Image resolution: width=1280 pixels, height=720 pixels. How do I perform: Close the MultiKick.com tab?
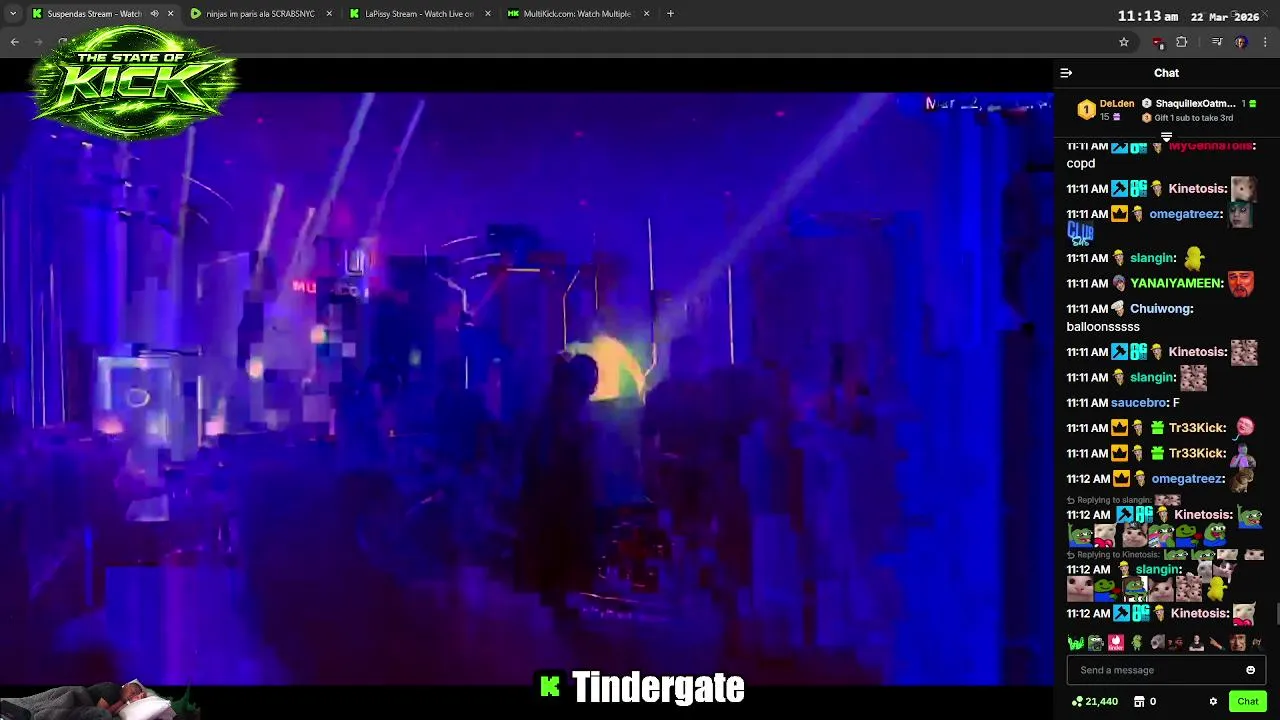click(x=646, y=14)
